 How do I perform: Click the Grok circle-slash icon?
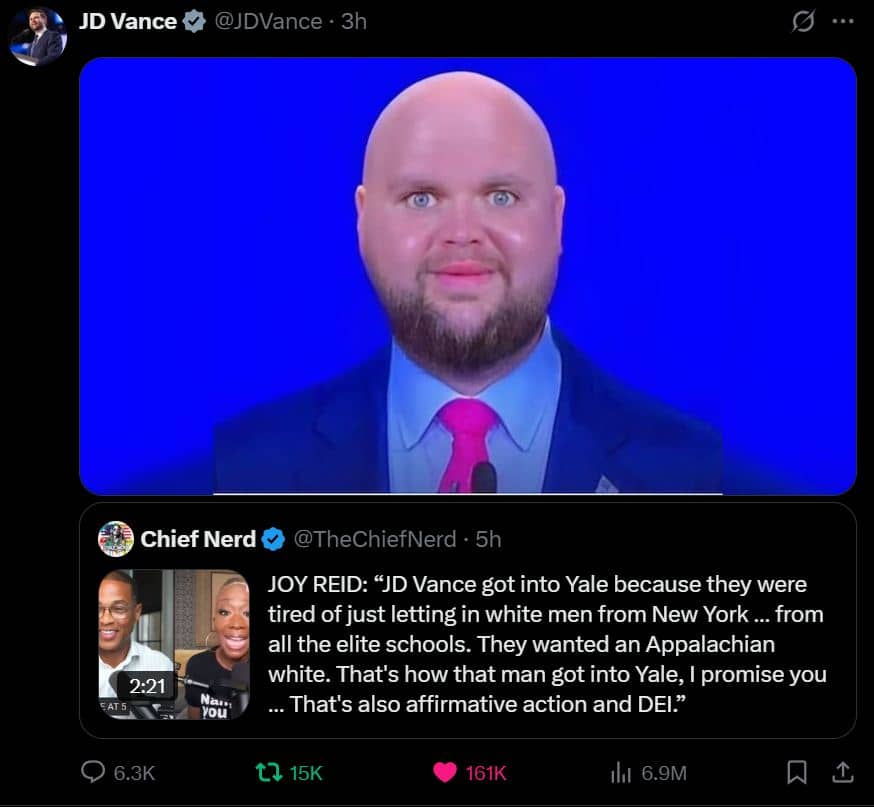(x=803, y=21)
